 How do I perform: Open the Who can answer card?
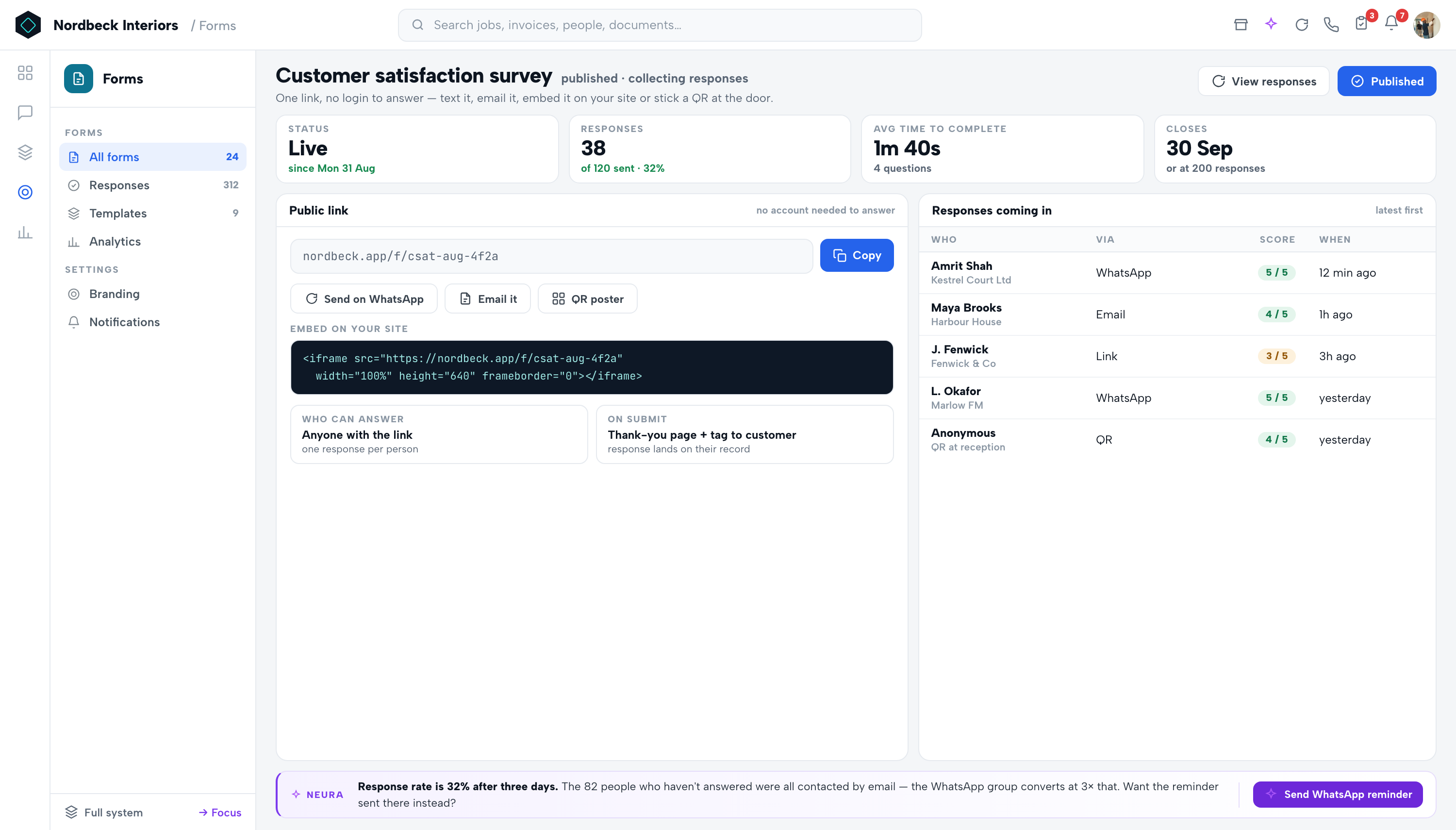(x=439, y=434)
